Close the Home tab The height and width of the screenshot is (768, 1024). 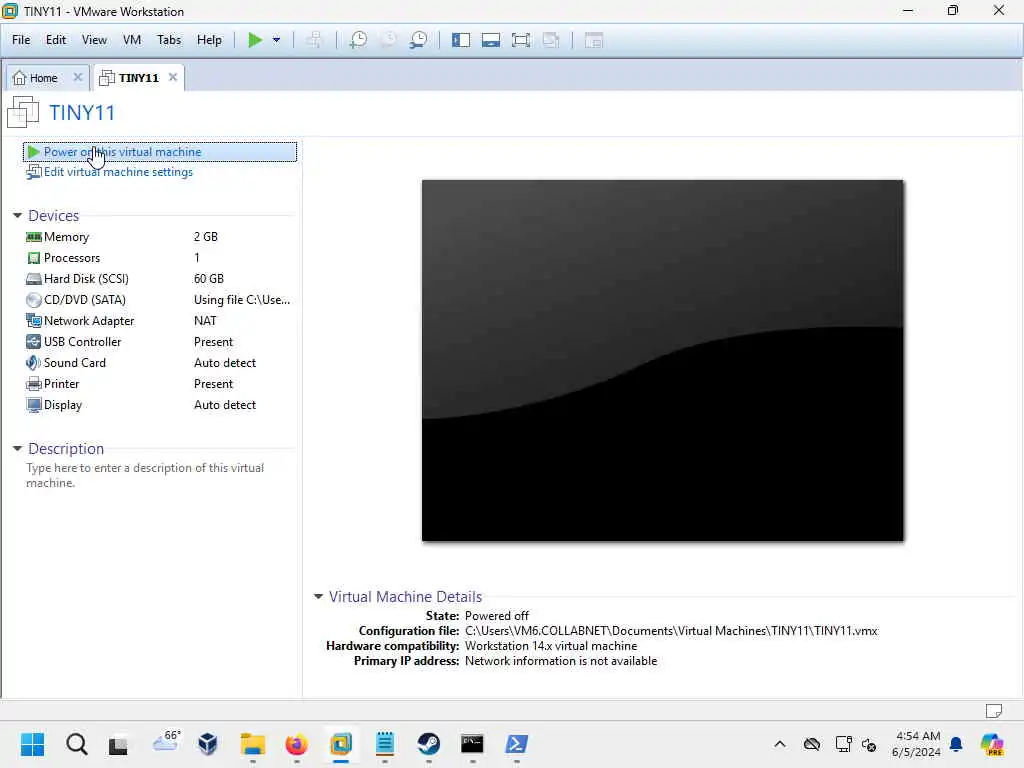click(x=78, y=77)
